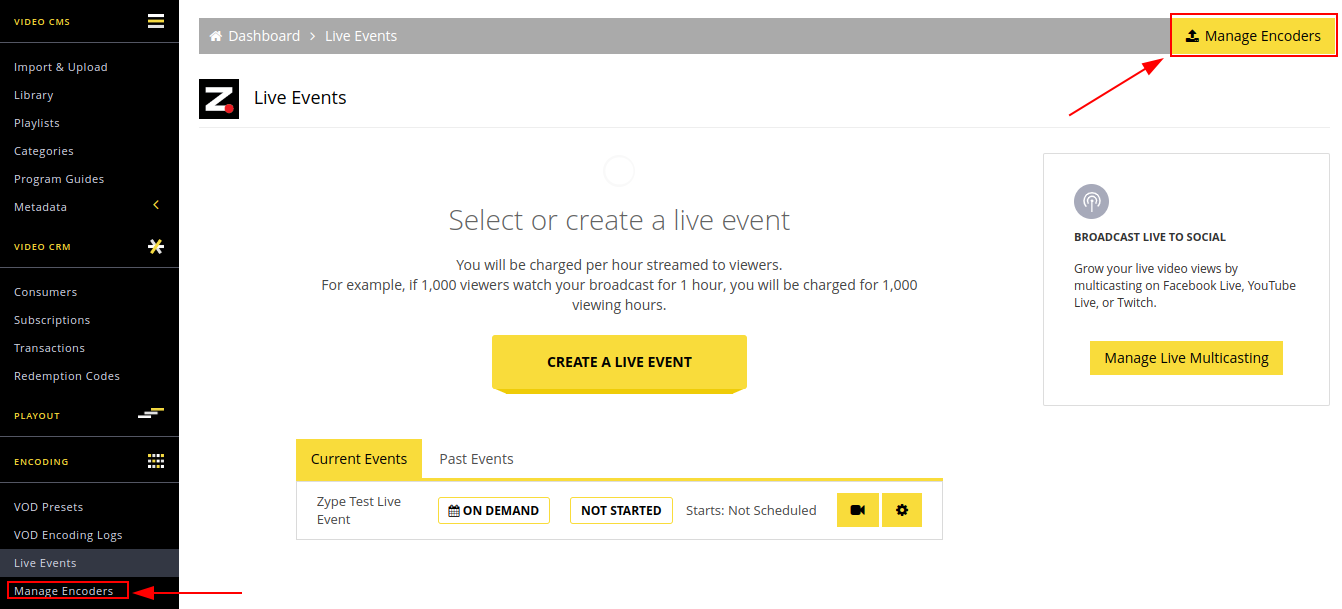Click the On Demand badge on the event
The width and height of the screenshot is (1342, 609).
pyautogui.click(x=494, y=510)
